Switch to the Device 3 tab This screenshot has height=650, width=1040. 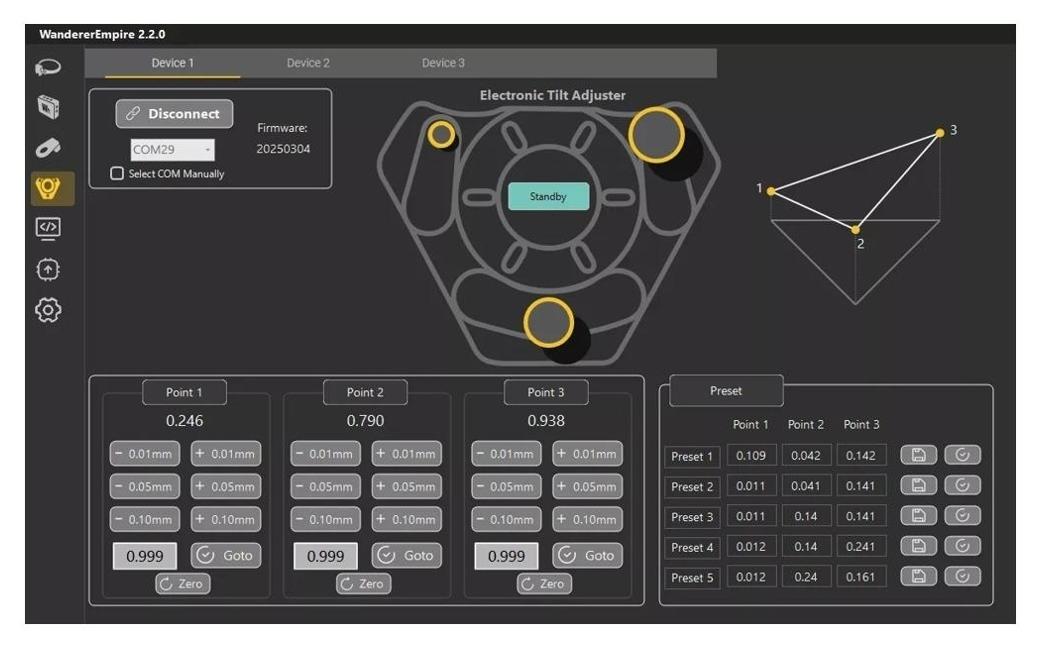pyautogui.click(x=443, y=63)
